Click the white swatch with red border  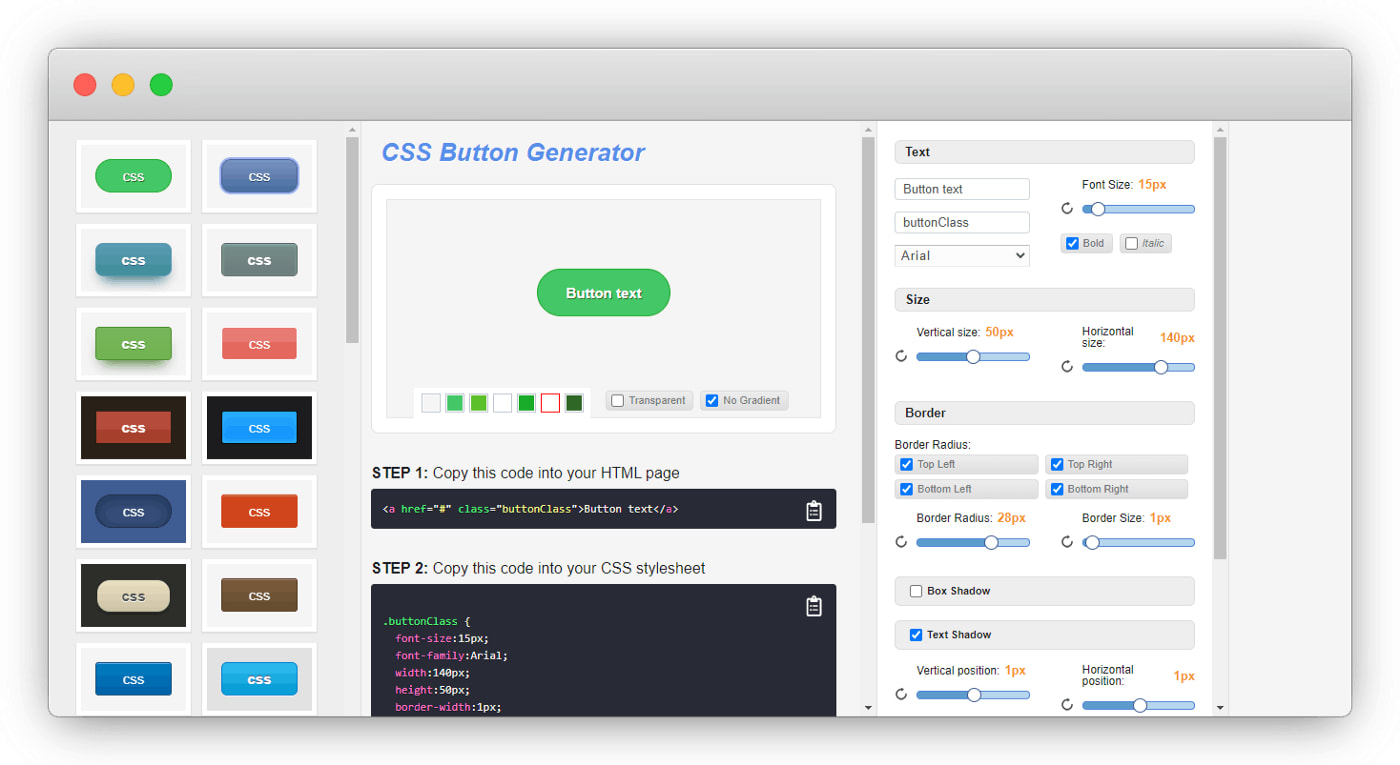point(550,403)
